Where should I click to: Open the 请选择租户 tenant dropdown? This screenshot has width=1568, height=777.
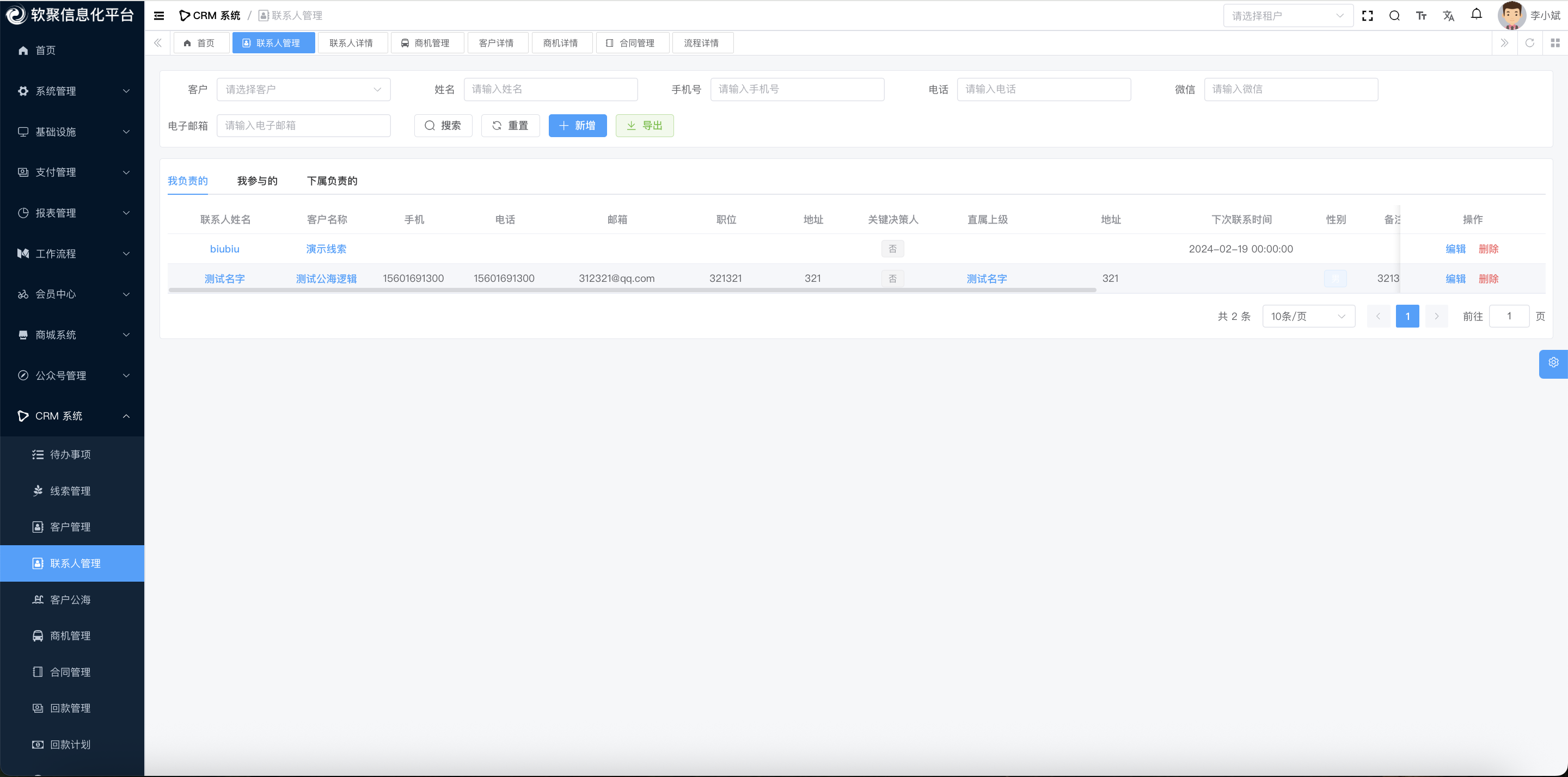coord(1288,16)
